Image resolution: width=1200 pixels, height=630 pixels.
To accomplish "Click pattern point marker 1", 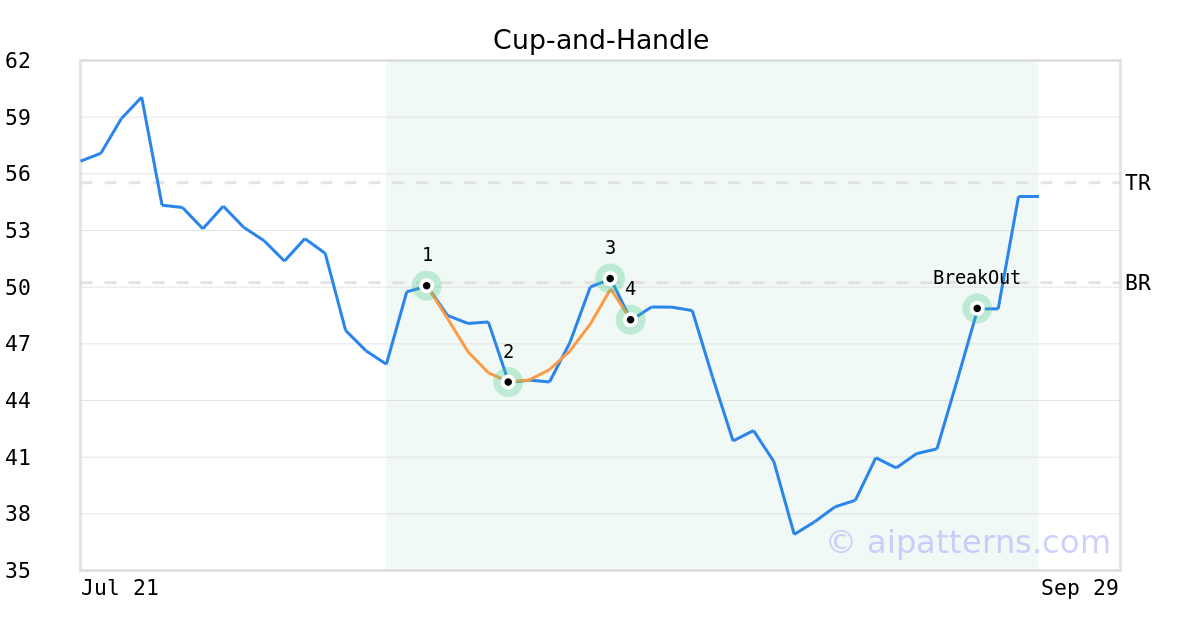I will 427,286.
